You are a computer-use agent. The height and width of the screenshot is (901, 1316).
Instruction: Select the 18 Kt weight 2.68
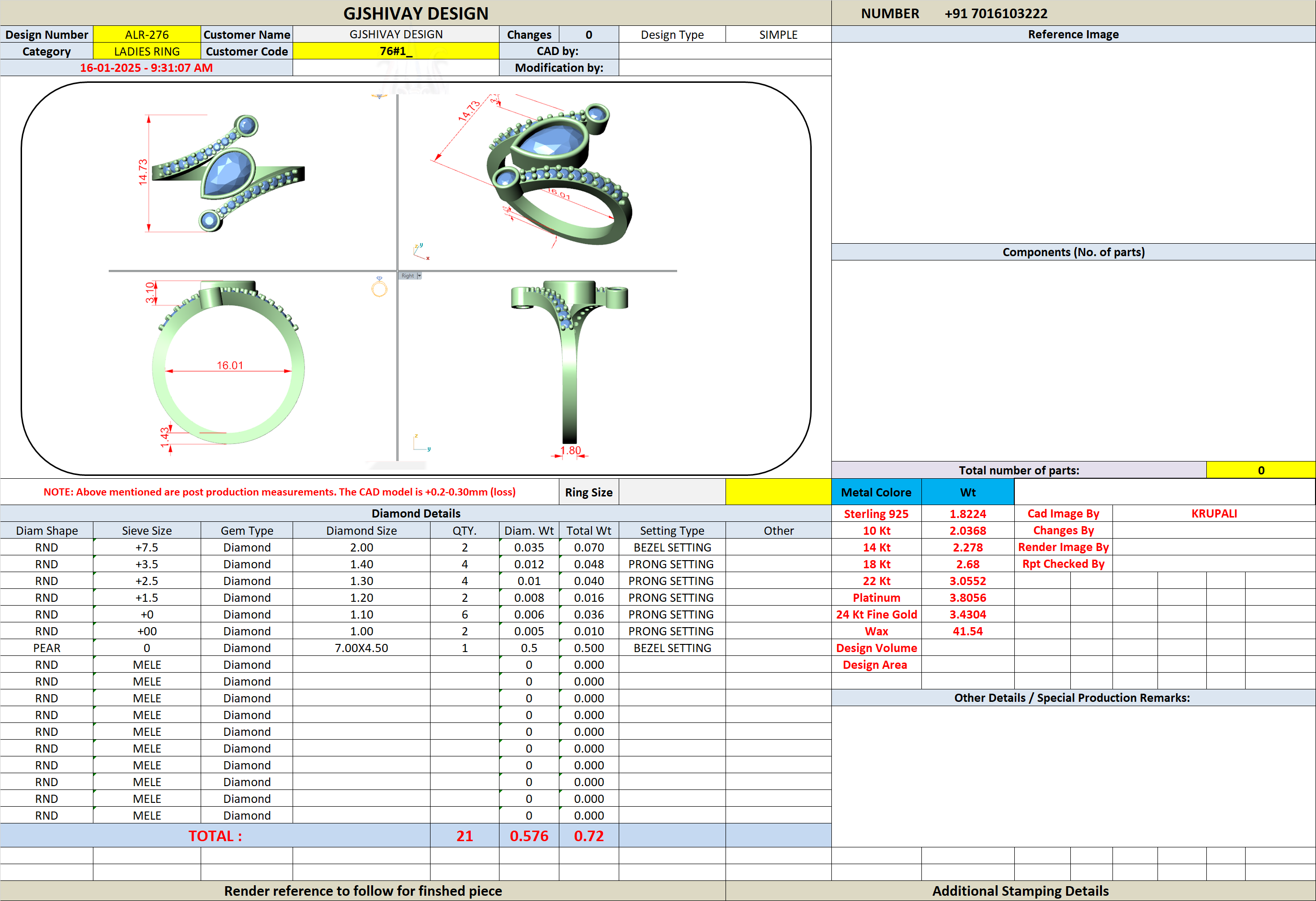tap(968, 564)
